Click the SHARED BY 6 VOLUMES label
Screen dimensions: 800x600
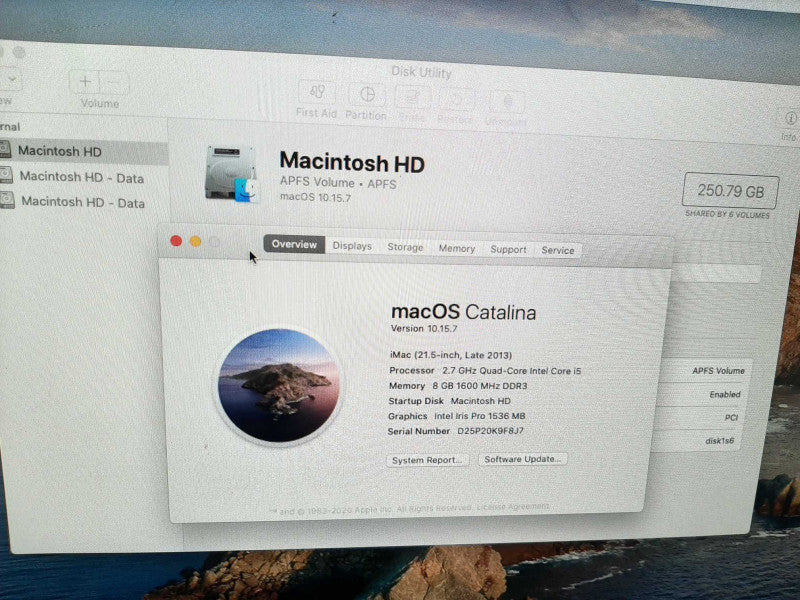[x=727, y=214]
